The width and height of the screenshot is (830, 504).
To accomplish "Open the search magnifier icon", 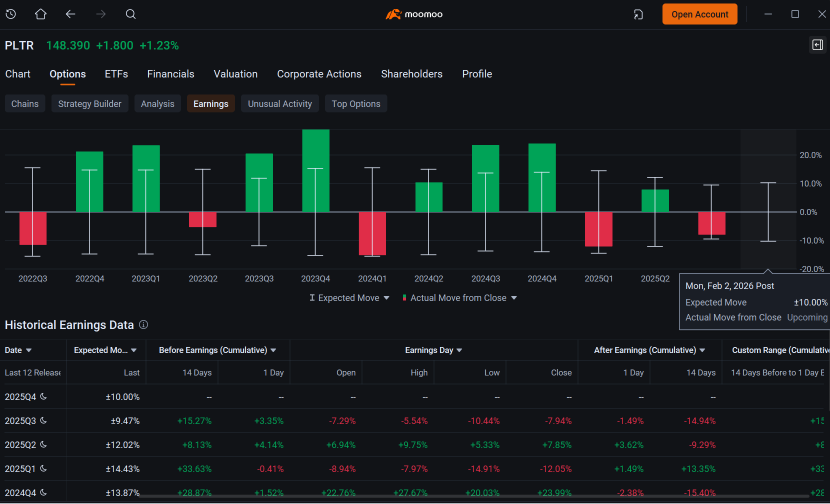I will point(131,14).
